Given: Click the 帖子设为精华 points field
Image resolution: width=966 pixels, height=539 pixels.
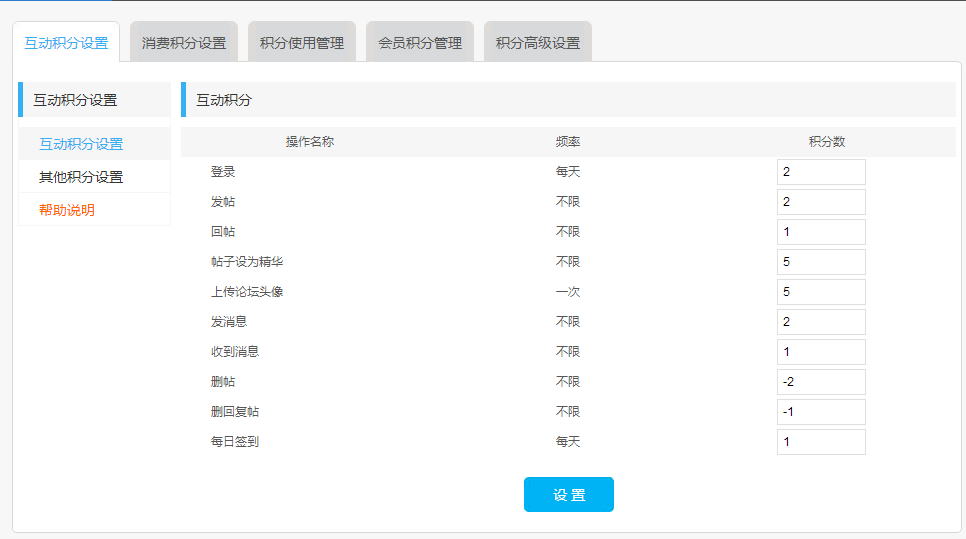Looking at the screenshot, I should (x=821, y=262).
